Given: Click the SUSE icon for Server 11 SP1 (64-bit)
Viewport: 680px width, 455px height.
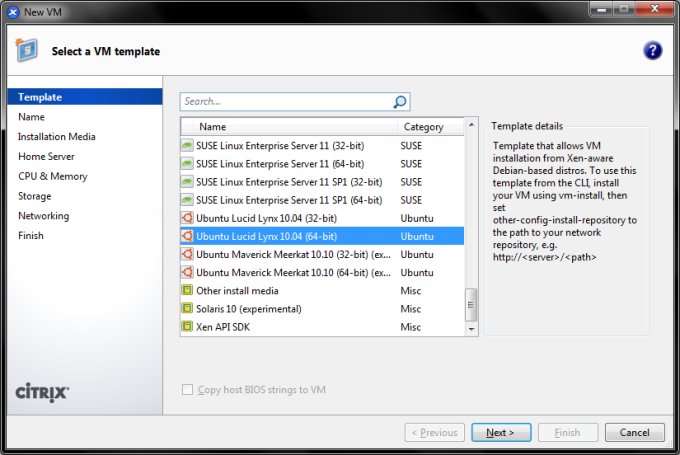Looking at the screenshot, I should click(x=187, y=200).
